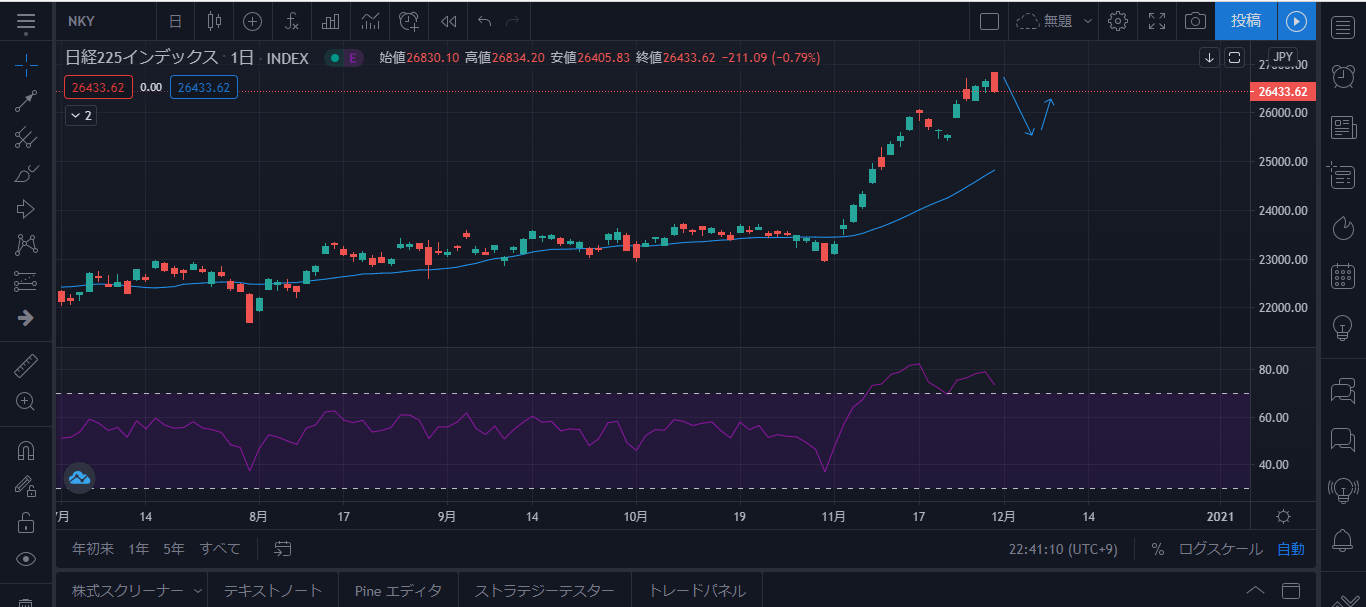Open the ストラテジーテスター tab
1366x607 pixels.
tap(544, 591)
